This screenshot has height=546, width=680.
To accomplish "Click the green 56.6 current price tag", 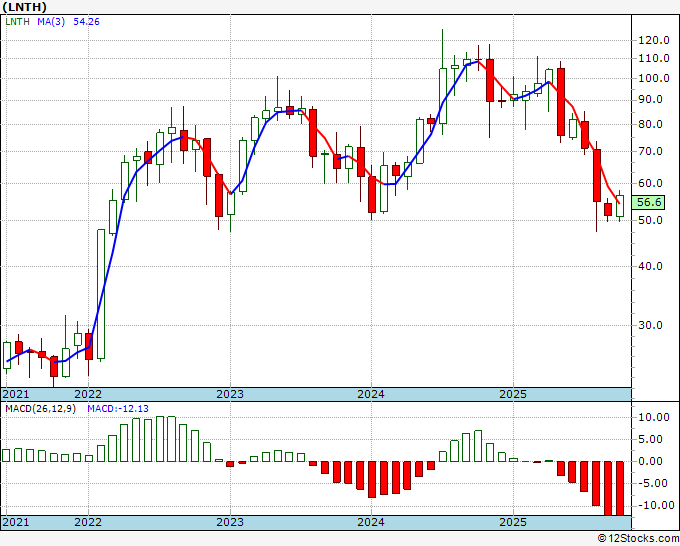I will pos(648,202).
